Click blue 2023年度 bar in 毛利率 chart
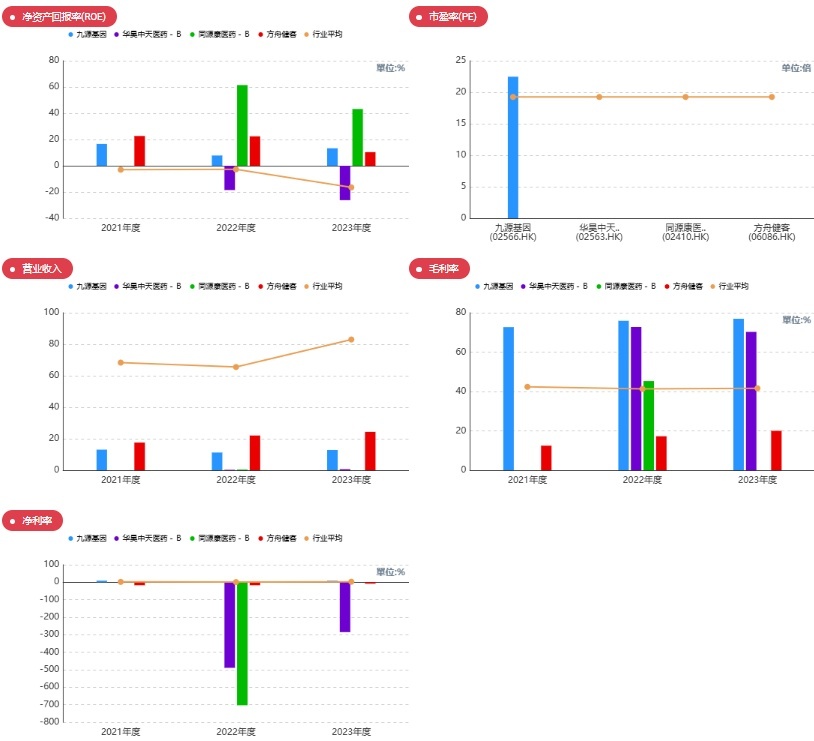Viewport: 814px width, 741px height. (x=738, y=394)
